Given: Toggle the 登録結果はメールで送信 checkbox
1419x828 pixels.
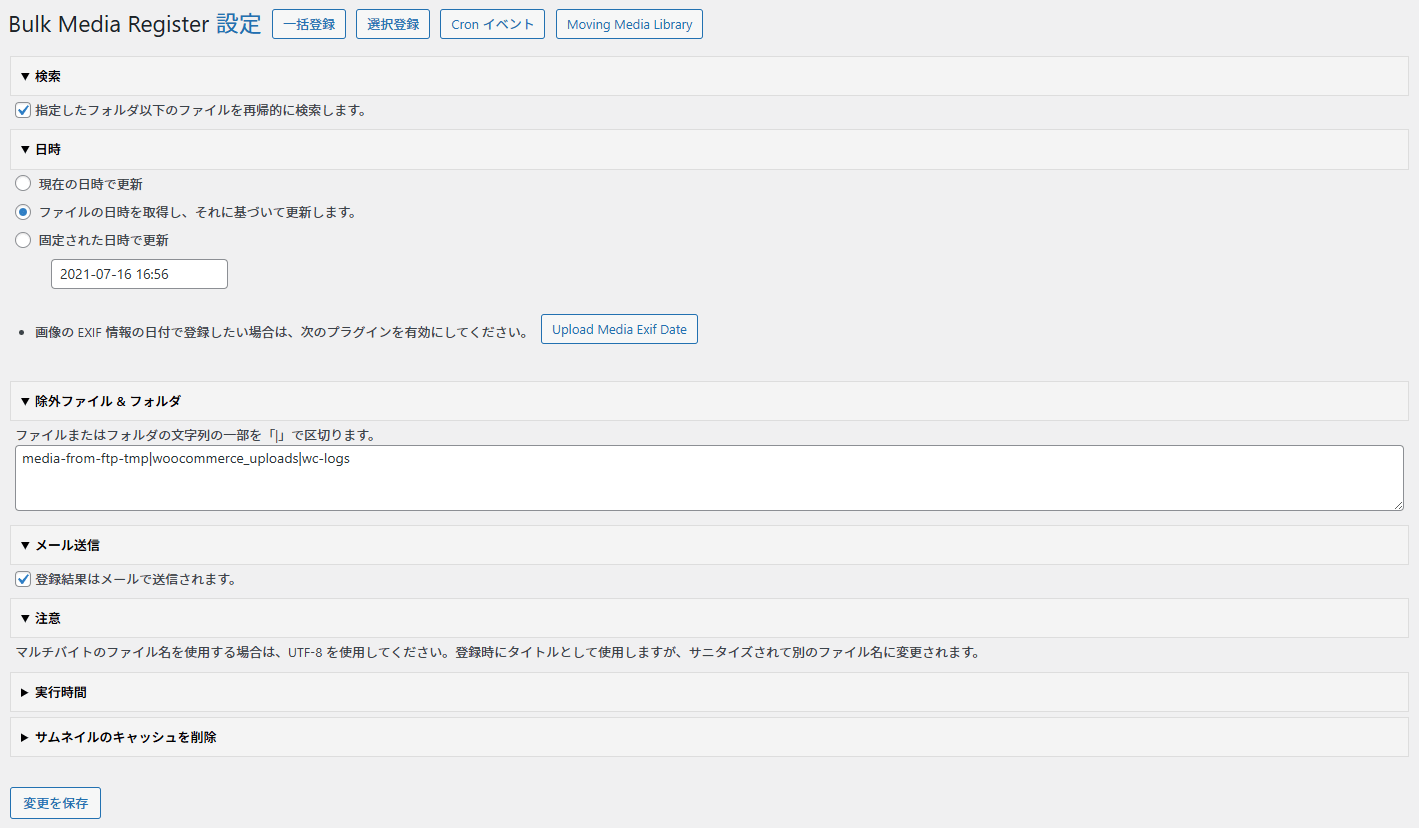Looking at the screenshot, I should (x=23, y=579).
